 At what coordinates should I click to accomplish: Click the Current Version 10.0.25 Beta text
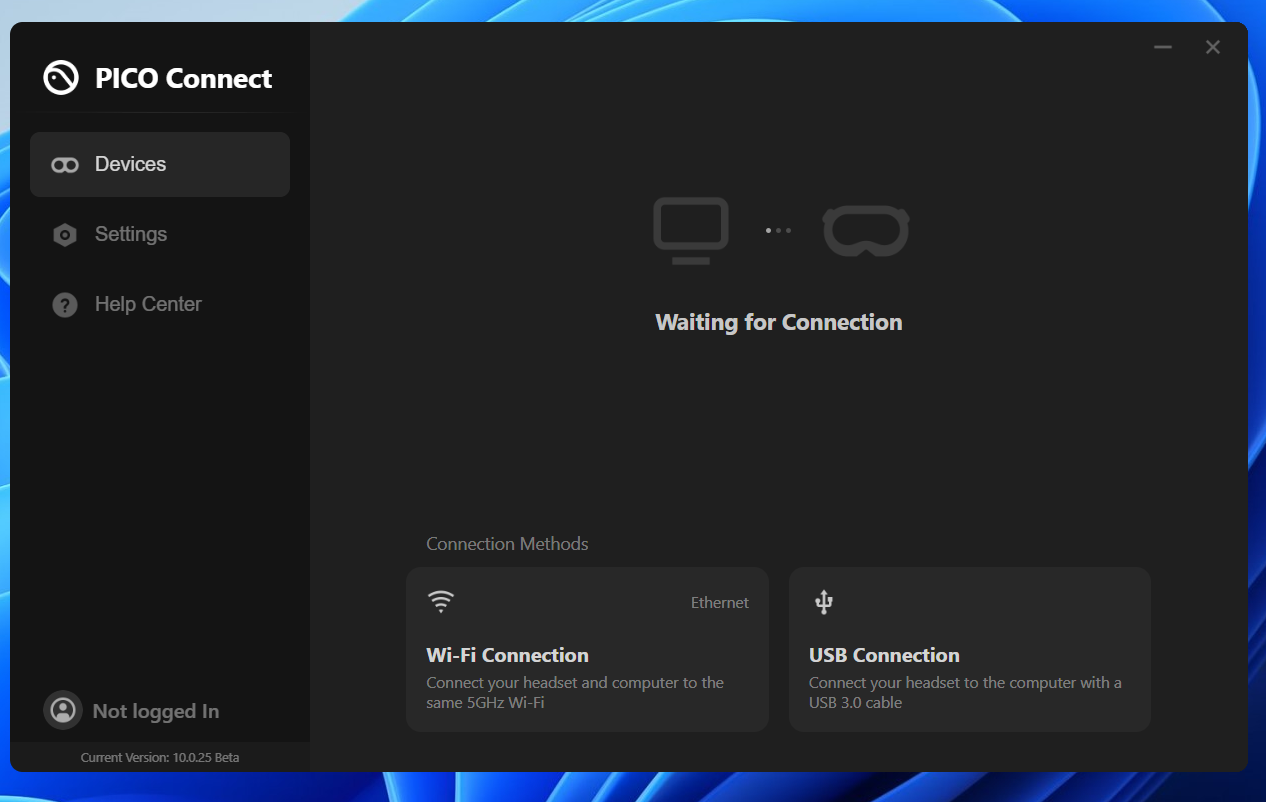160,757
